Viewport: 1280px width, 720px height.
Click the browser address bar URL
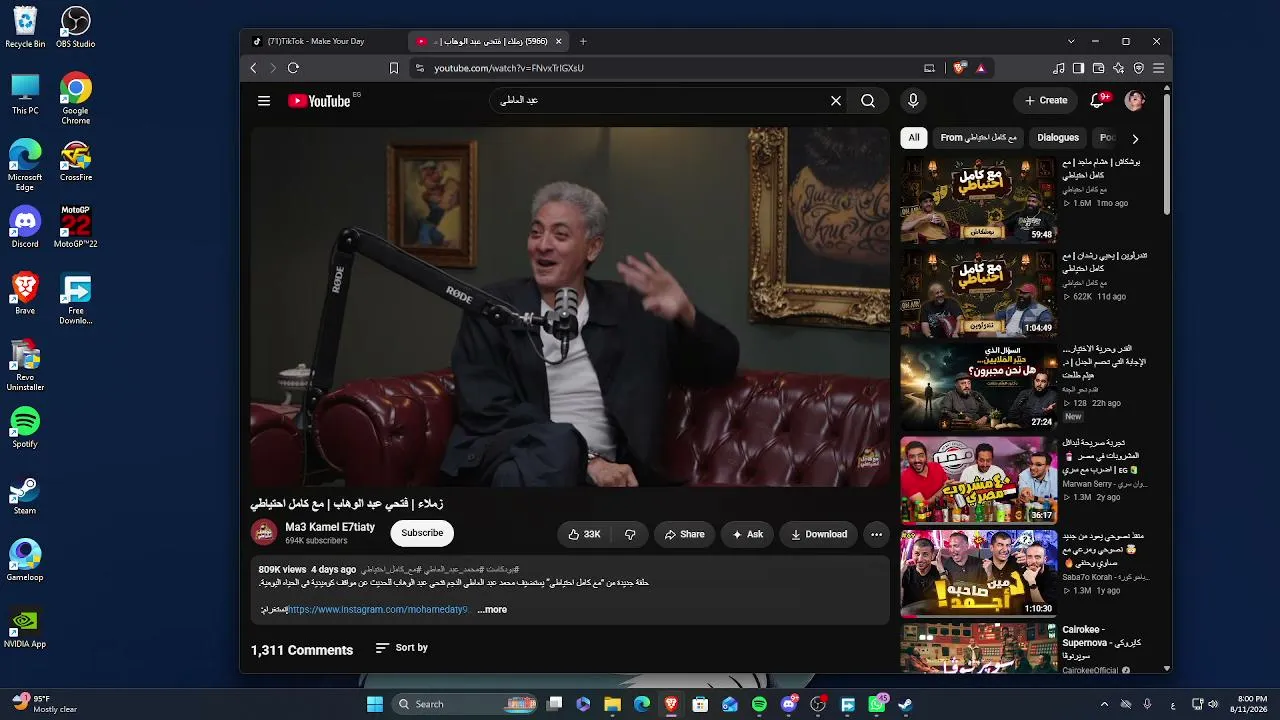tap(509, 68)
